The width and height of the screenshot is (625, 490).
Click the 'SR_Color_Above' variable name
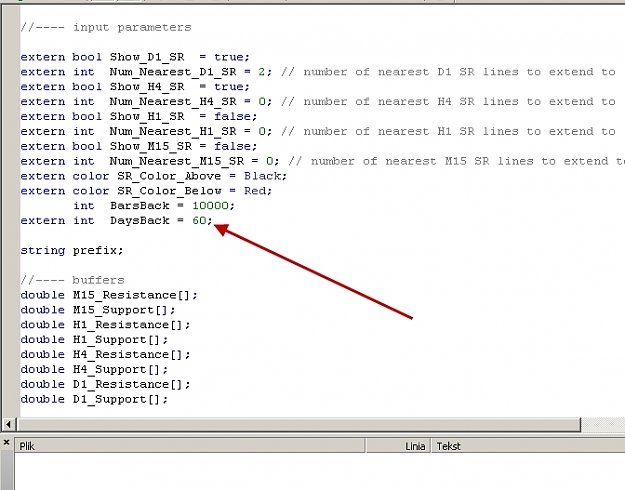(169, 176)
